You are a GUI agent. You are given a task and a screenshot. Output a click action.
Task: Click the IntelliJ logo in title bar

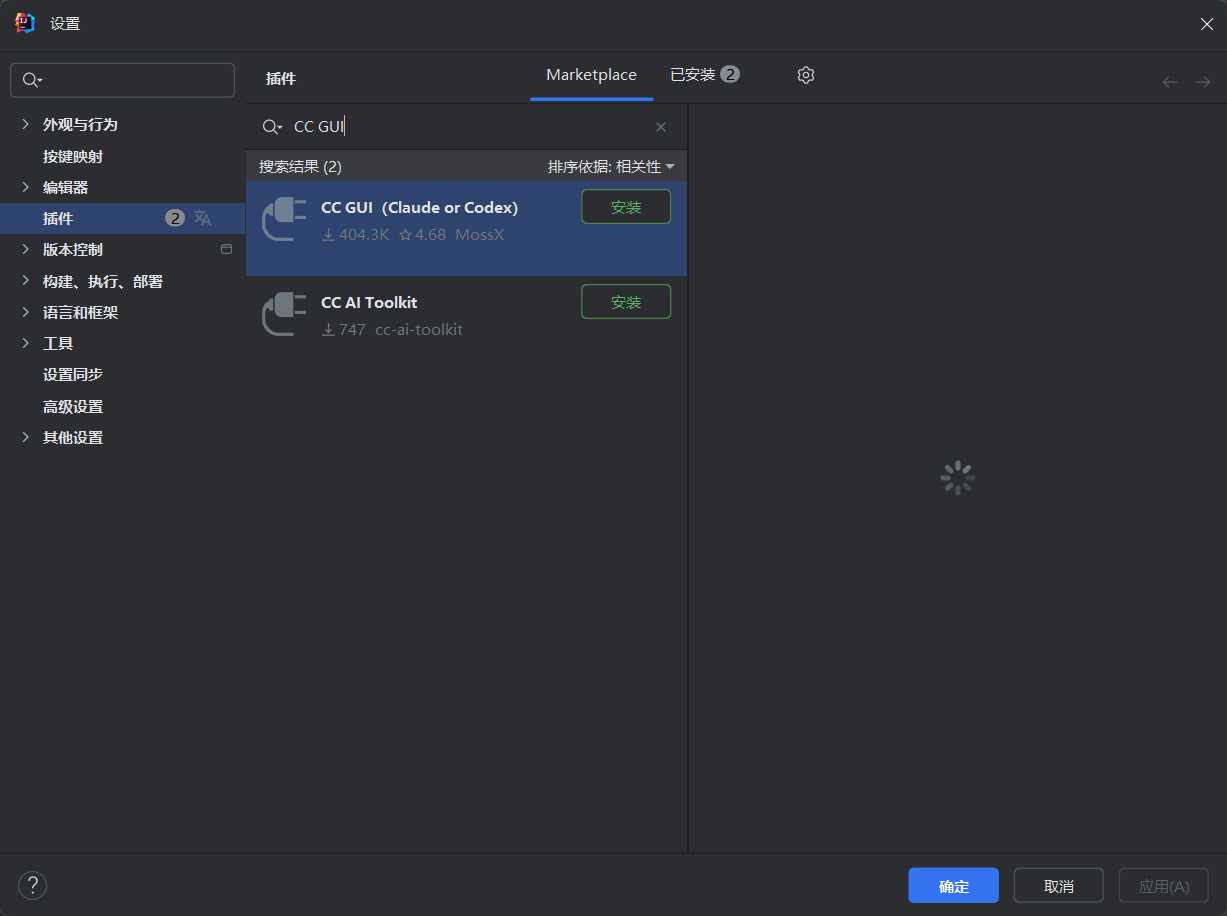pos(25,23)
